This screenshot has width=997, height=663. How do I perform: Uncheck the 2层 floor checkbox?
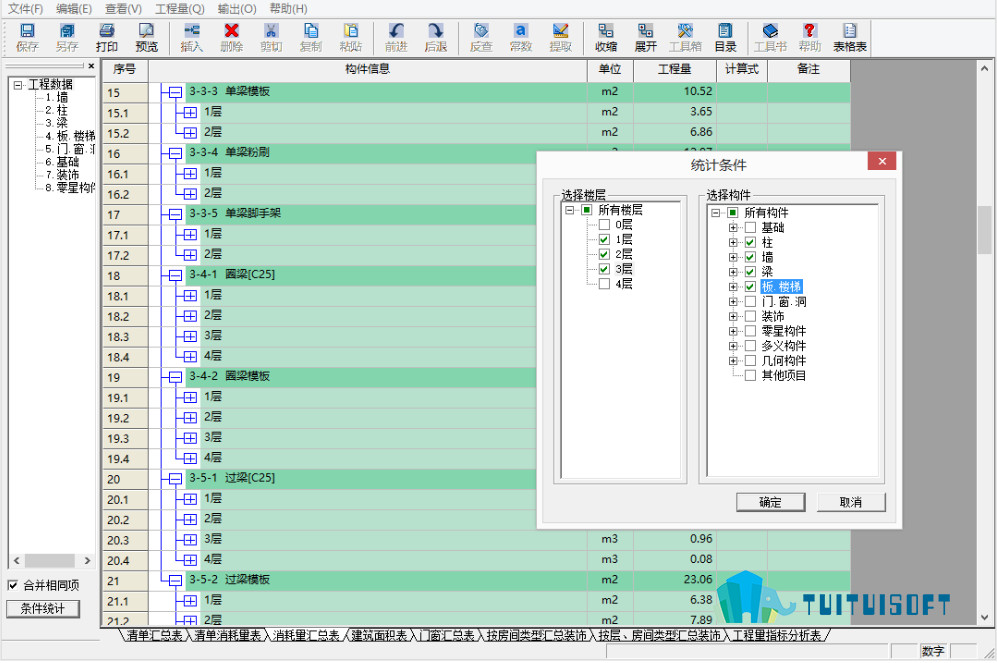tap(604, 254)
